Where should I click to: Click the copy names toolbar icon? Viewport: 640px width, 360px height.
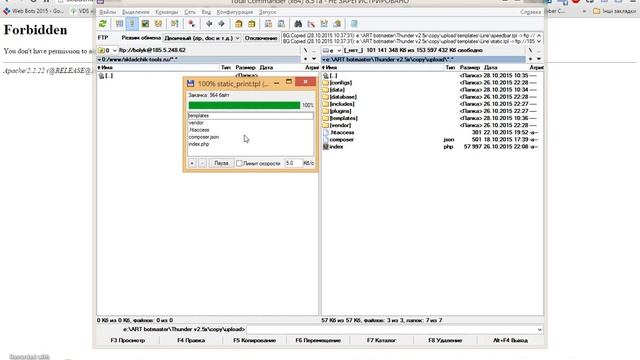[x=337, y=24]
